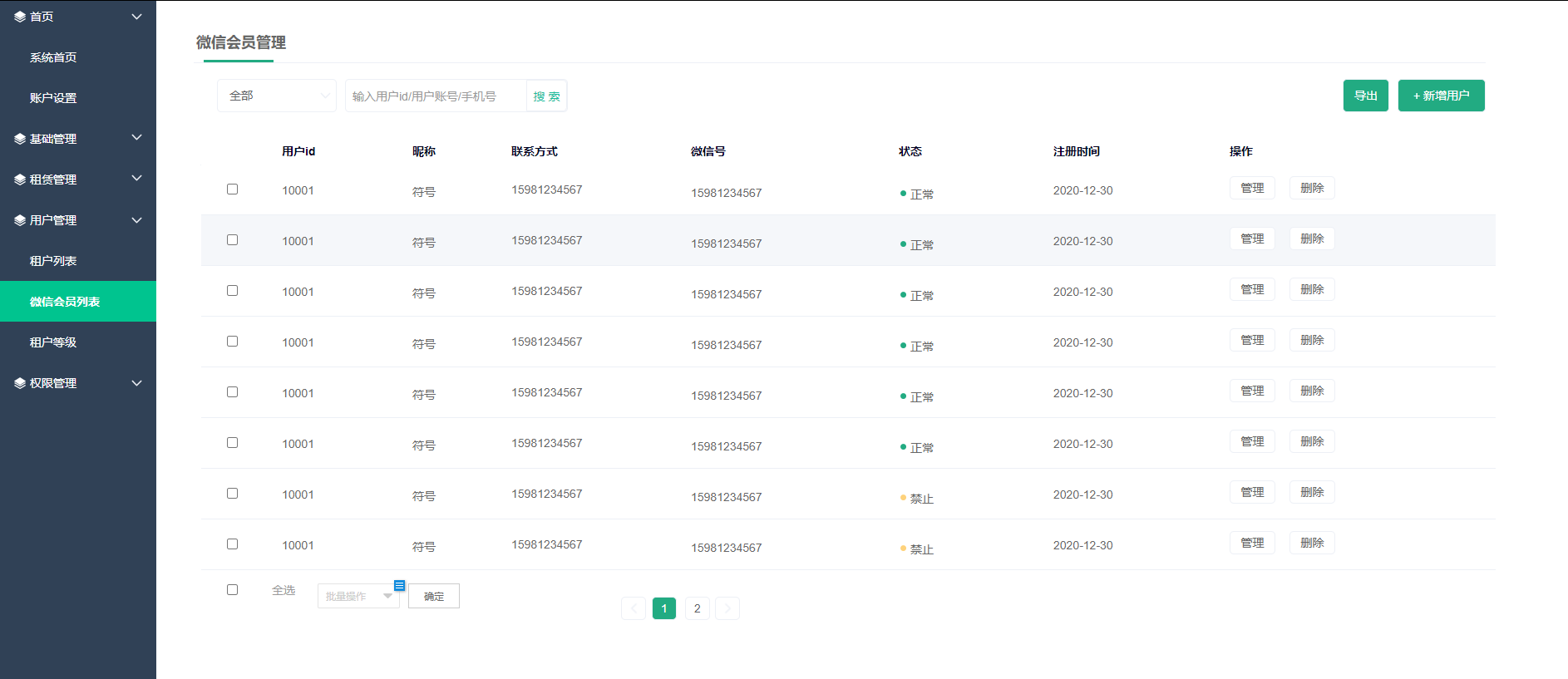Tick the checkbox in the first table row
This screenshot has height=679, width=1568.
[x=233, y=189]
